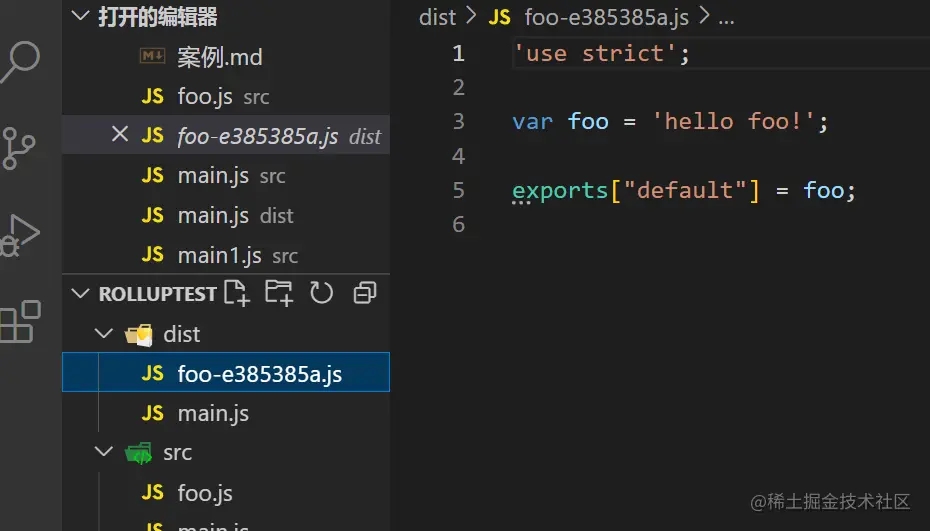This screenshot has height=531, width=930.
Task: Collapse the dist folder chevron
Action: 104,333
